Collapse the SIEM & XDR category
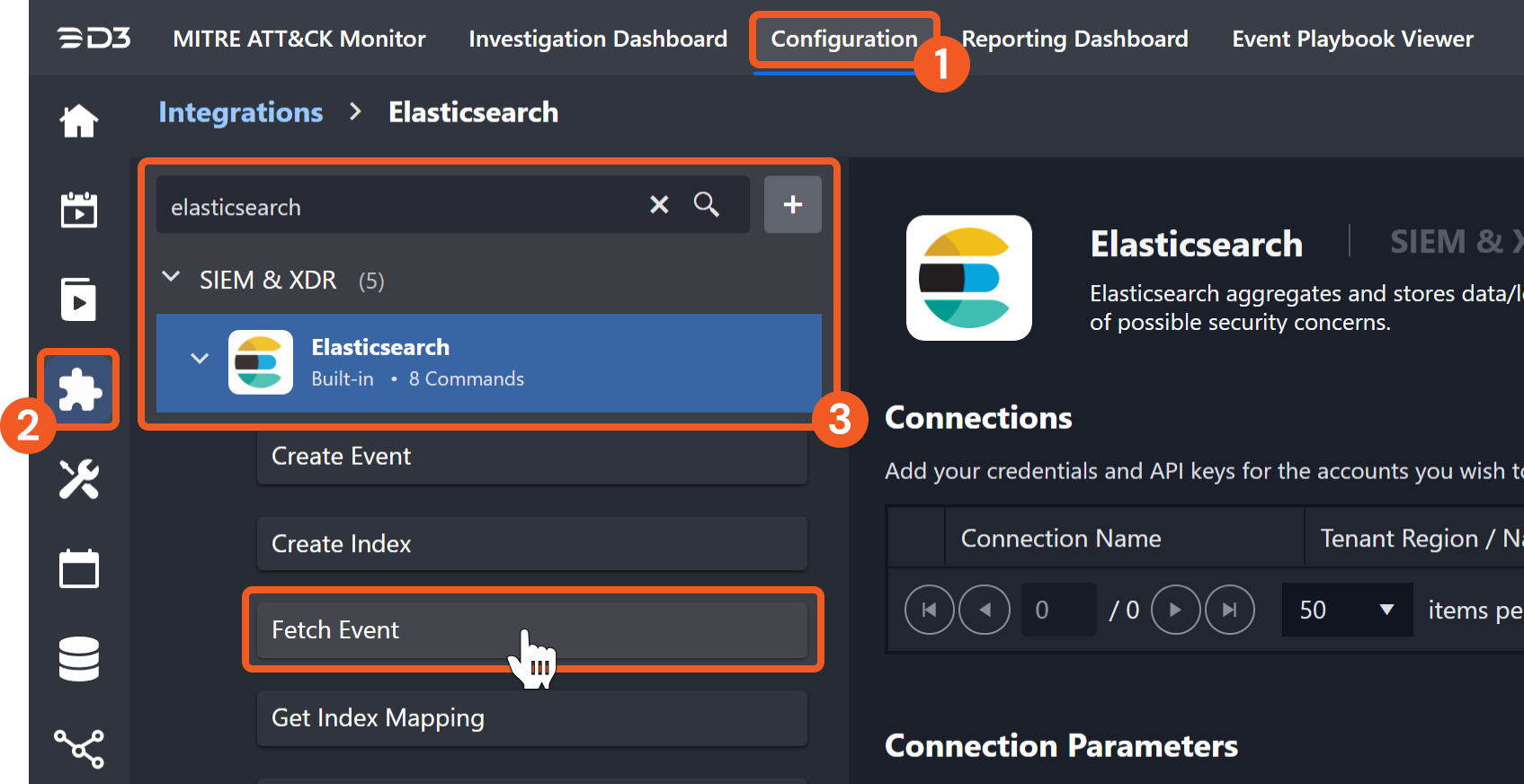 tap(171, 278)
